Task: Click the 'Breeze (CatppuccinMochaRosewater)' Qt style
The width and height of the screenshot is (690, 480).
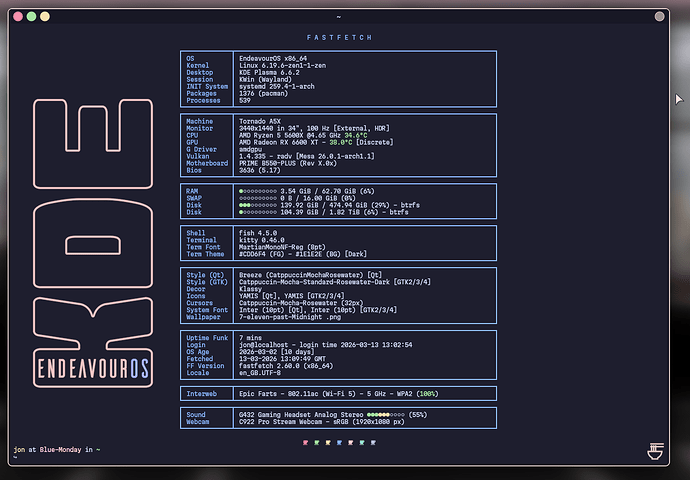Action: pyautogui.click(x=311, y=275)
